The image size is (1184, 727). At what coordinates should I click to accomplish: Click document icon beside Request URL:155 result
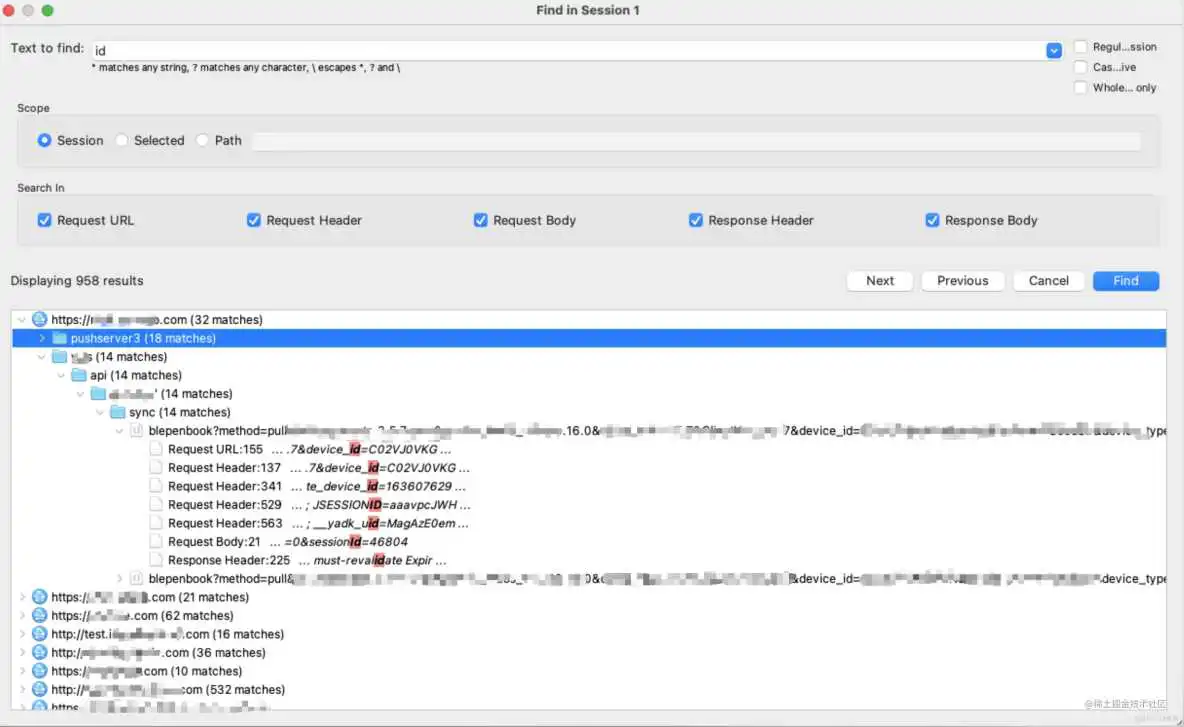(x=156, y=450)
